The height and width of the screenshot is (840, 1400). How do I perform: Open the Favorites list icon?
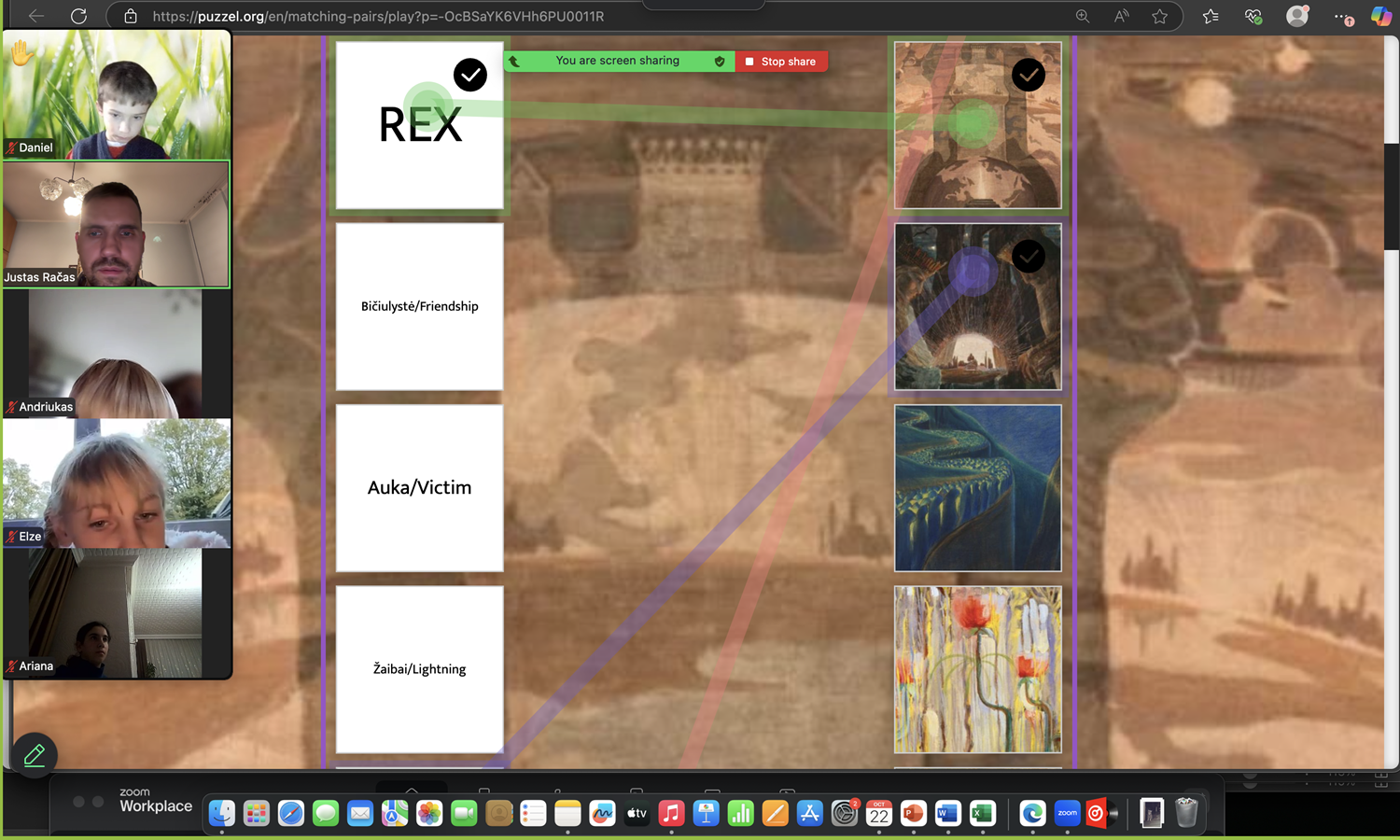coord(1211,16)
